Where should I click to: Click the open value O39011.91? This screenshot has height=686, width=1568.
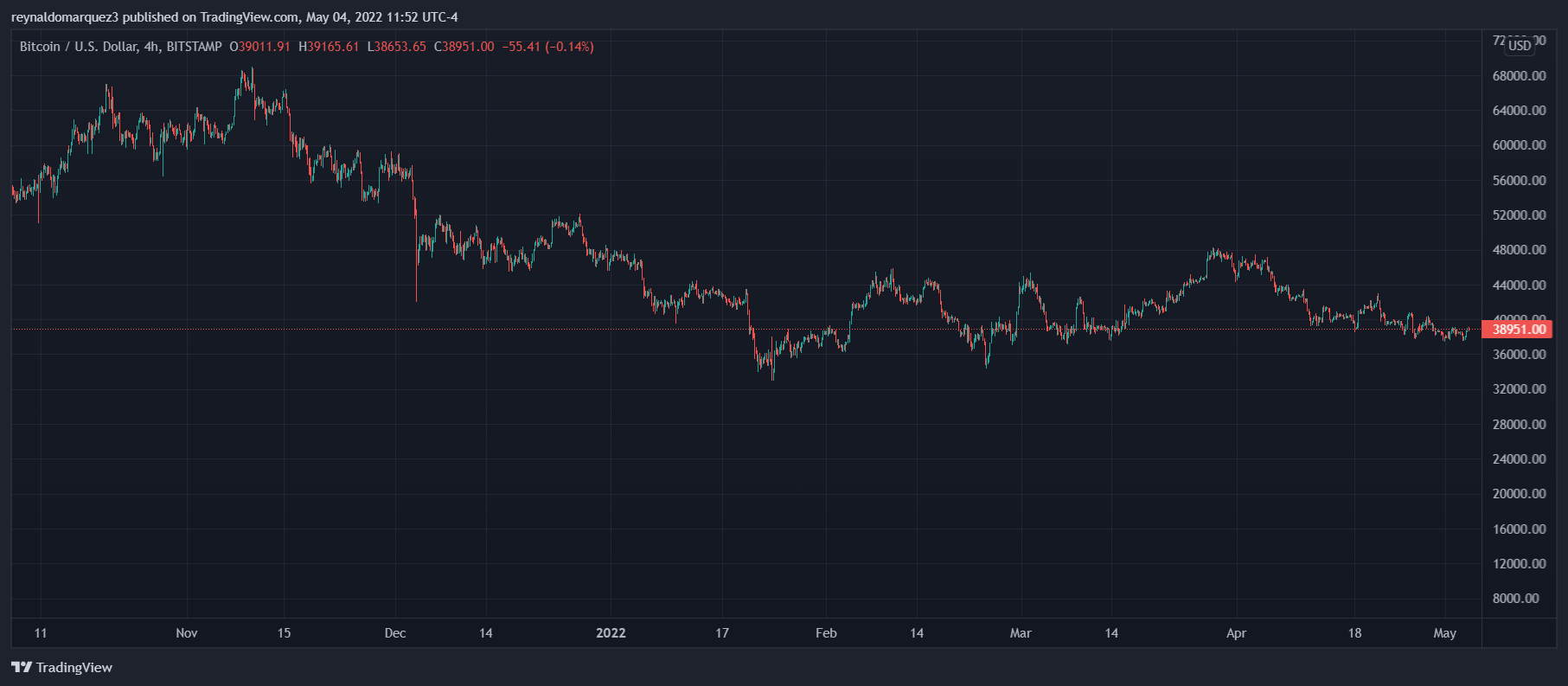259,47
